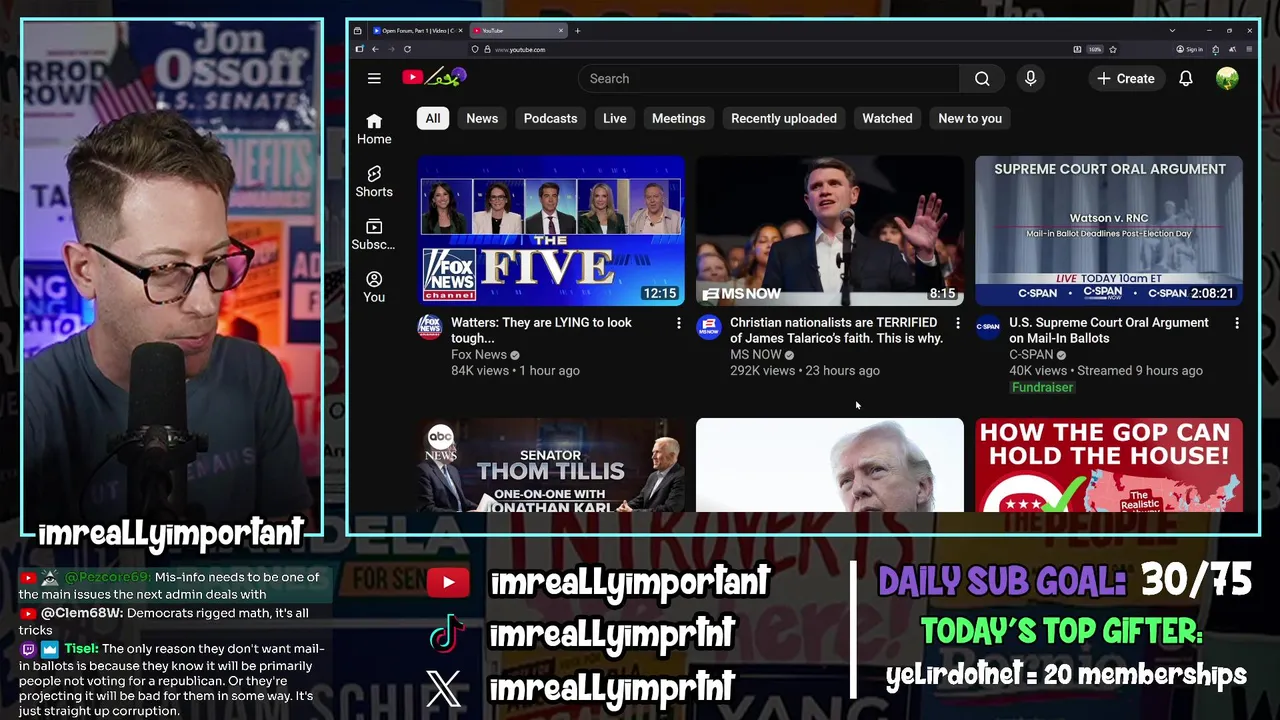The image size is (1280, 720).
Task: Click the YouTube logo
Action: coord(434,77)
